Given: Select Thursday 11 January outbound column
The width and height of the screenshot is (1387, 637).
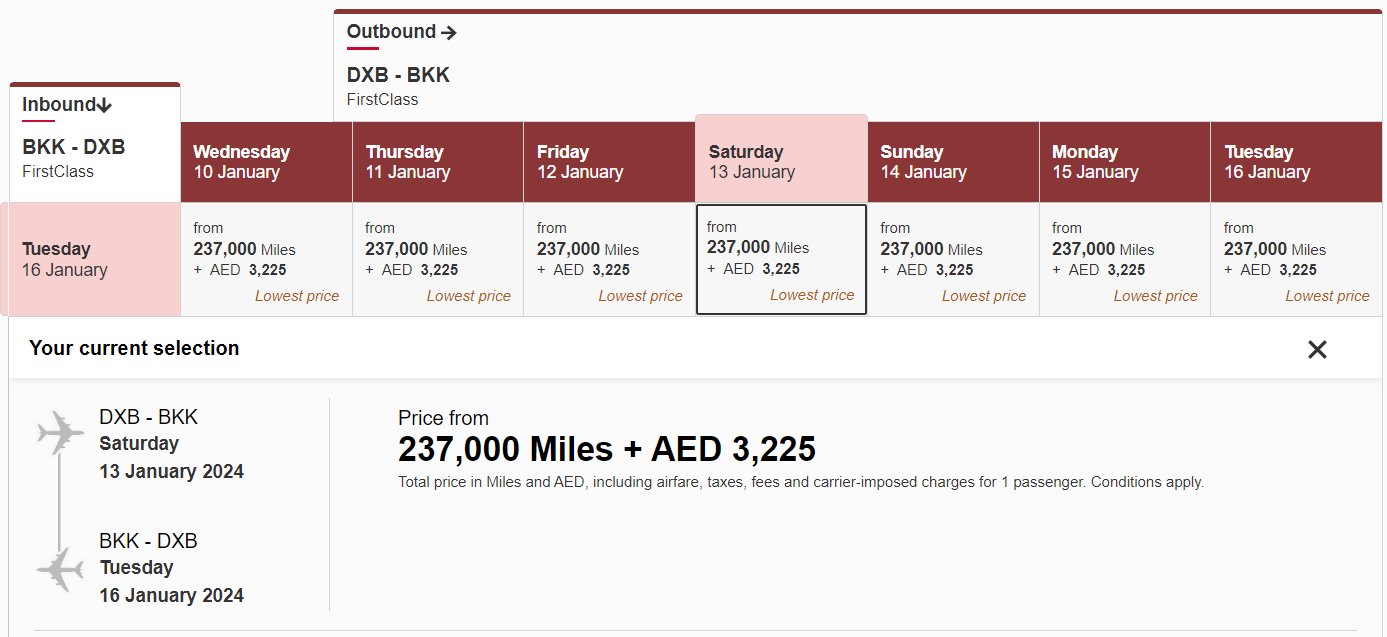Looking at the screenshot, I should click(x=438, y=162).
